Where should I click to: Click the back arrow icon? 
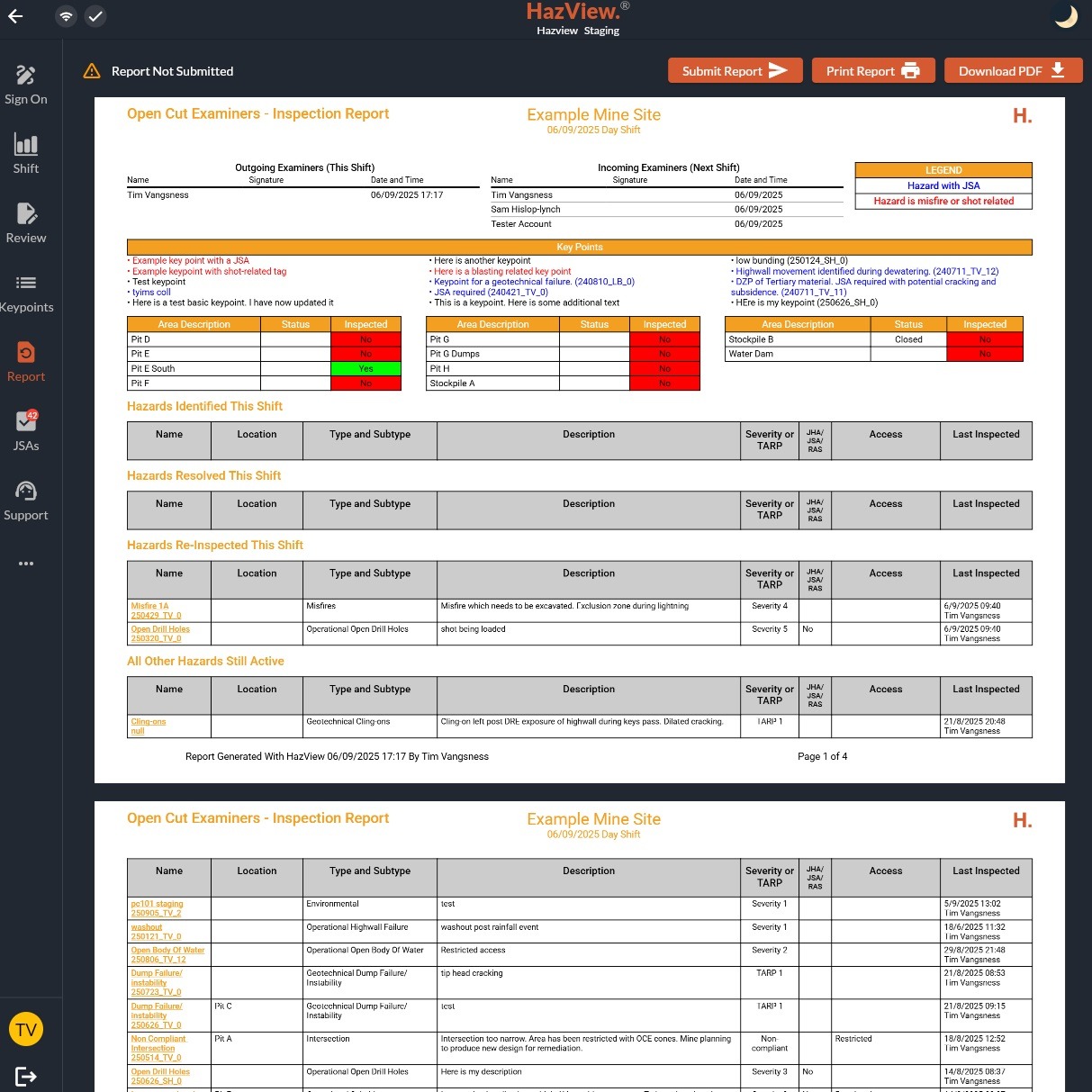tap(15, 16)
